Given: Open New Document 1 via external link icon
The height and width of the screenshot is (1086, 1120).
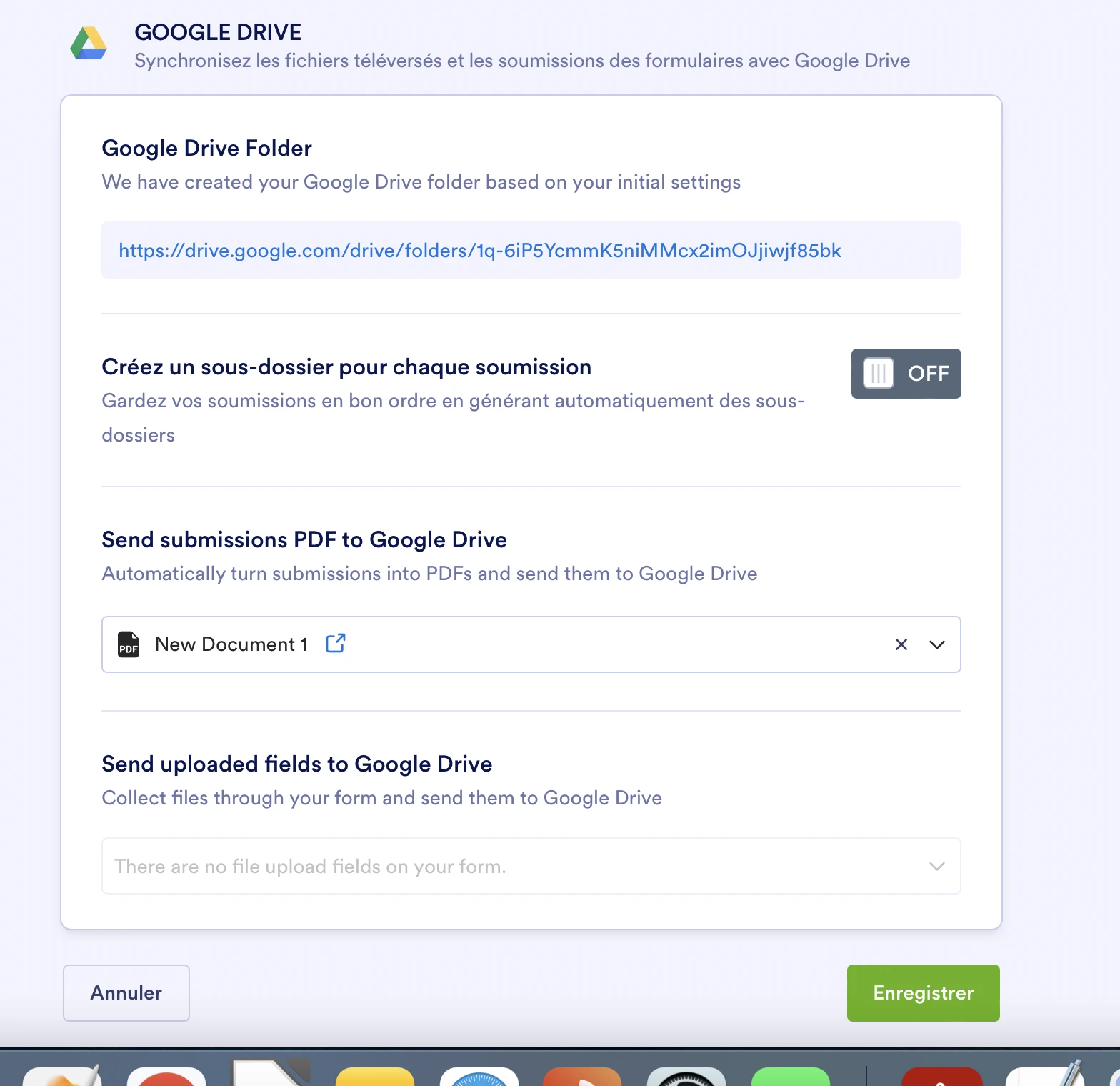Looking at the screenshot, I should (x=336, y=643).
